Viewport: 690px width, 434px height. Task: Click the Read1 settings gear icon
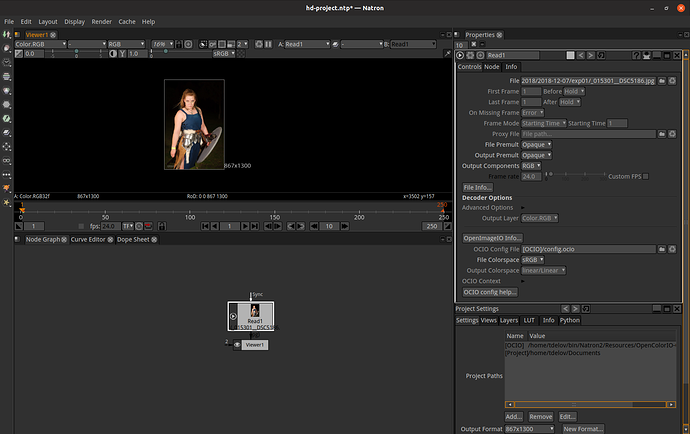470,55
